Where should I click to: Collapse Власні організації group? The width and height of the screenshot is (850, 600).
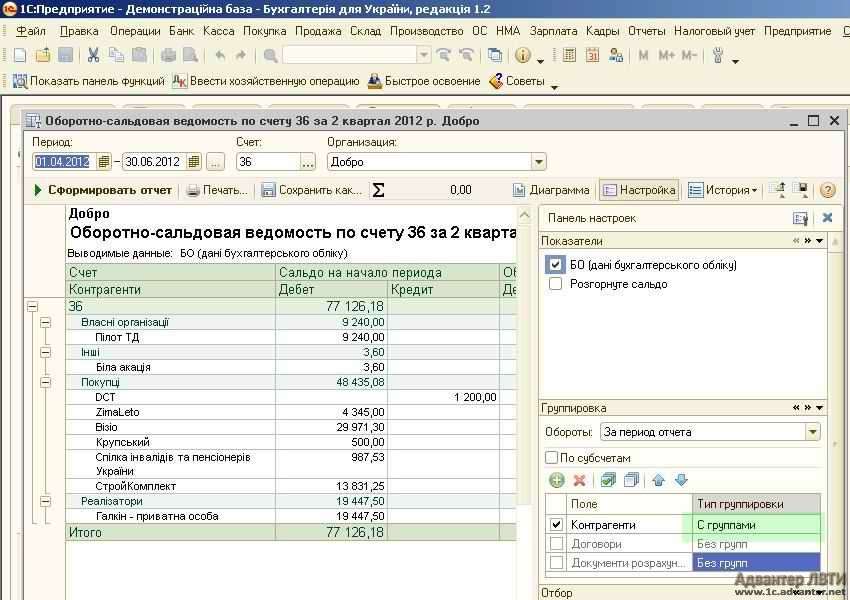[x=46, y=322]
